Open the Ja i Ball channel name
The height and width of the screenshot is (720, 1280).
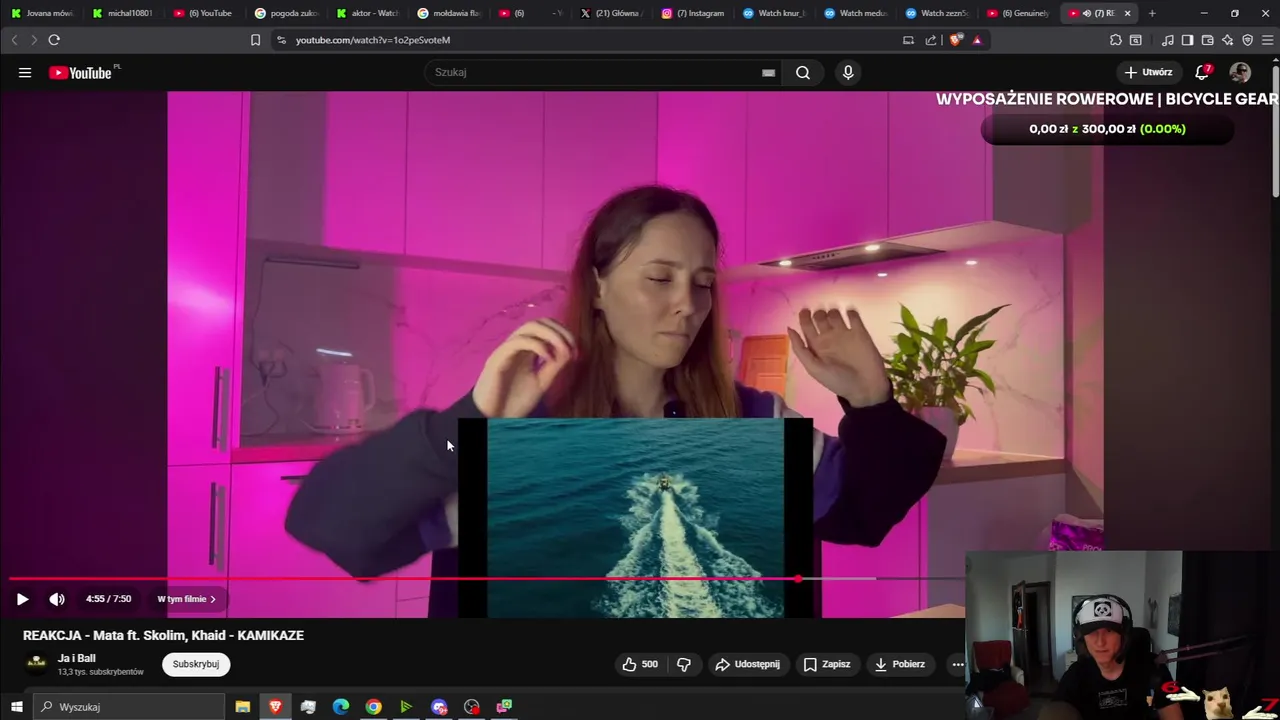[77, 658]
